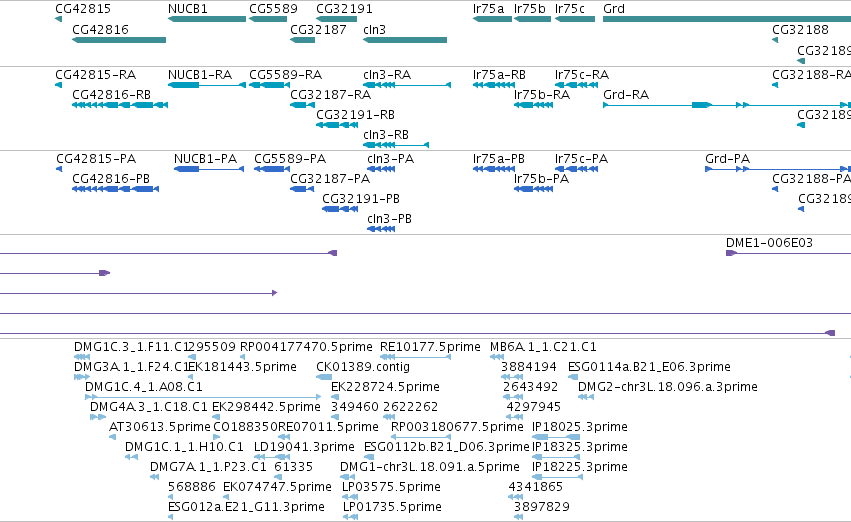This screenshot has width=851, height=522.
Task: Select transcript CG5589-RA
Action: click(285, 75)
